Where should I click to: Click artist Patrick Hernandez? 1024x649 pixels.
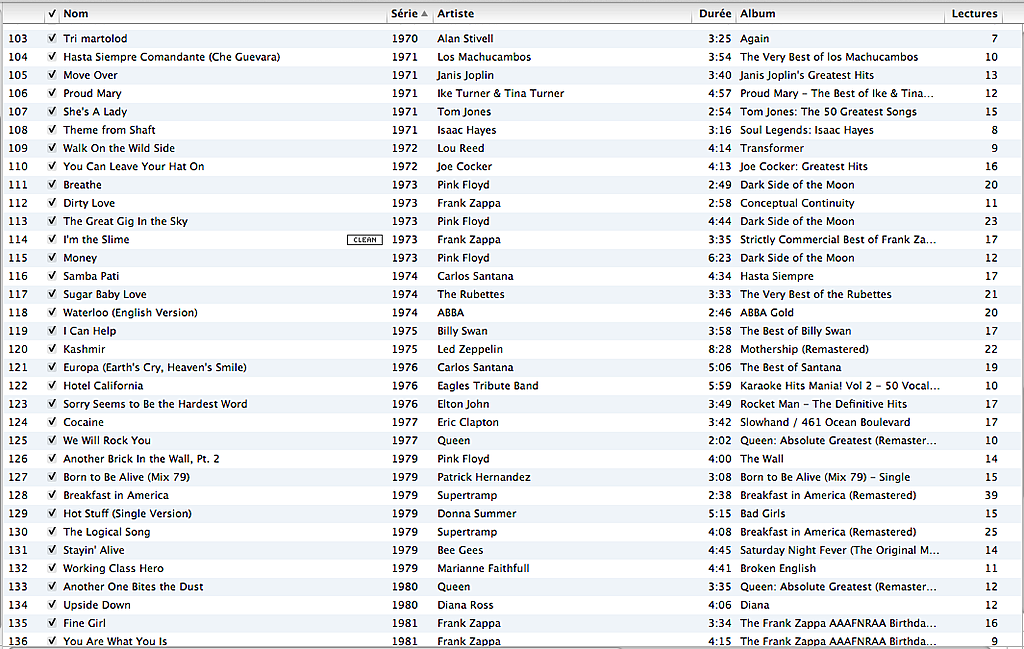483,477
